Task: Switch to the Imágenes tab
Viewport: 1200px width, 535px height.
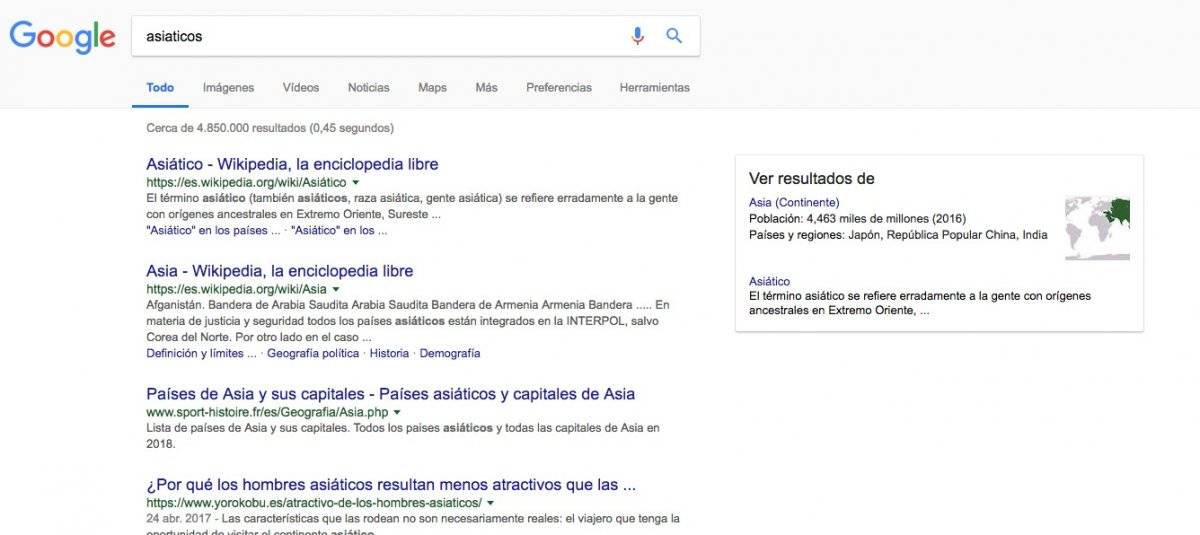Action: pos(228,88)
